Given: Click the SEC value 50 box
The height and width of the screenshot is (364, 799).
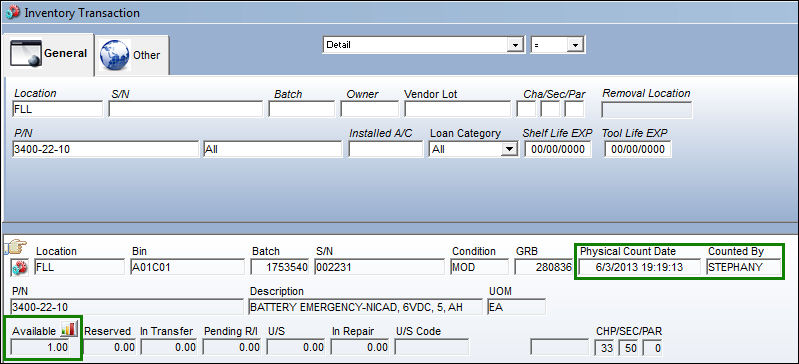Looking at the screenshot, I should tap(629, 347).
